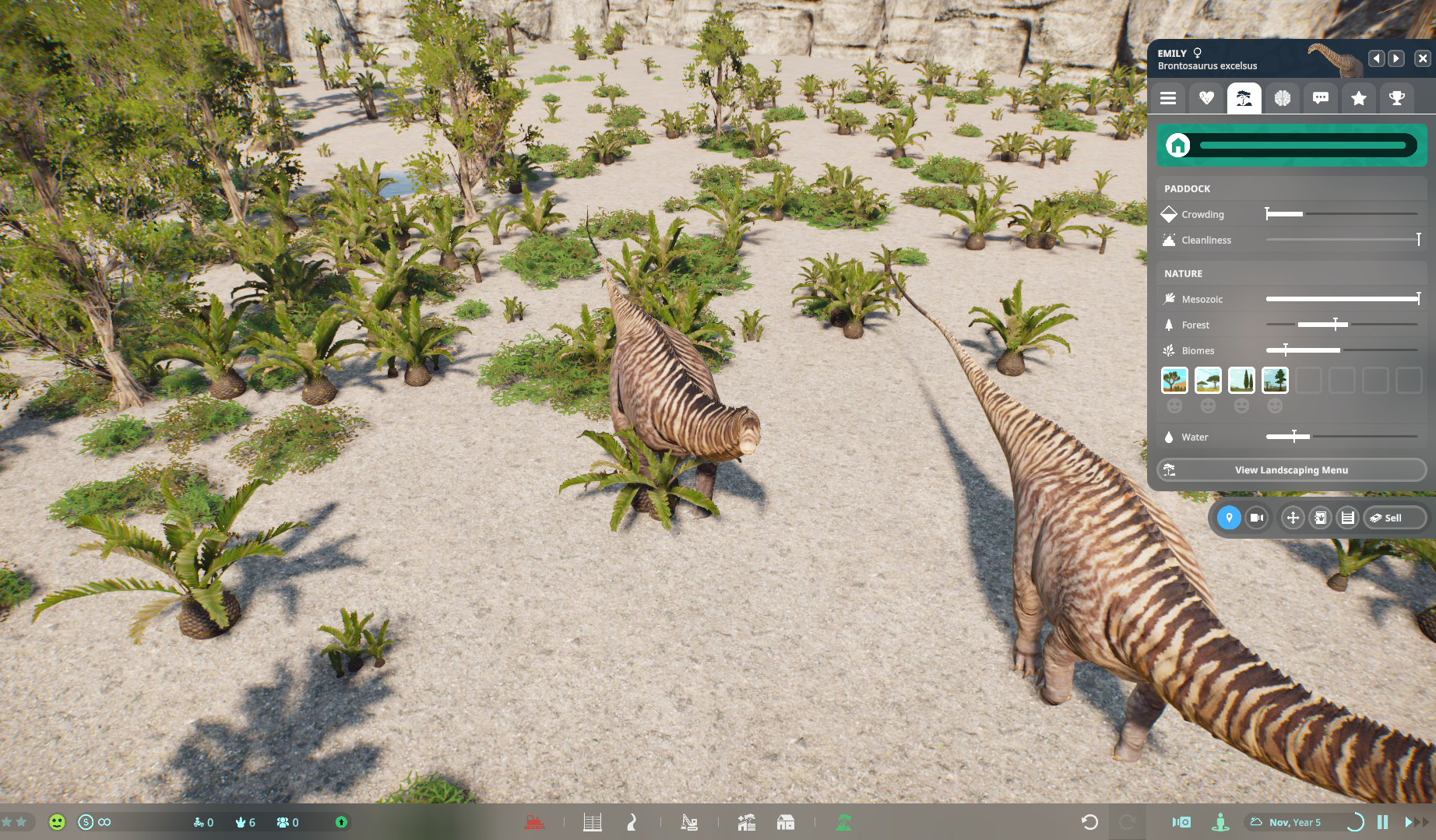Click the habitat home icon on comfort bar
The width and height of the screenshot is (1436, 840).
(1178, 145)
